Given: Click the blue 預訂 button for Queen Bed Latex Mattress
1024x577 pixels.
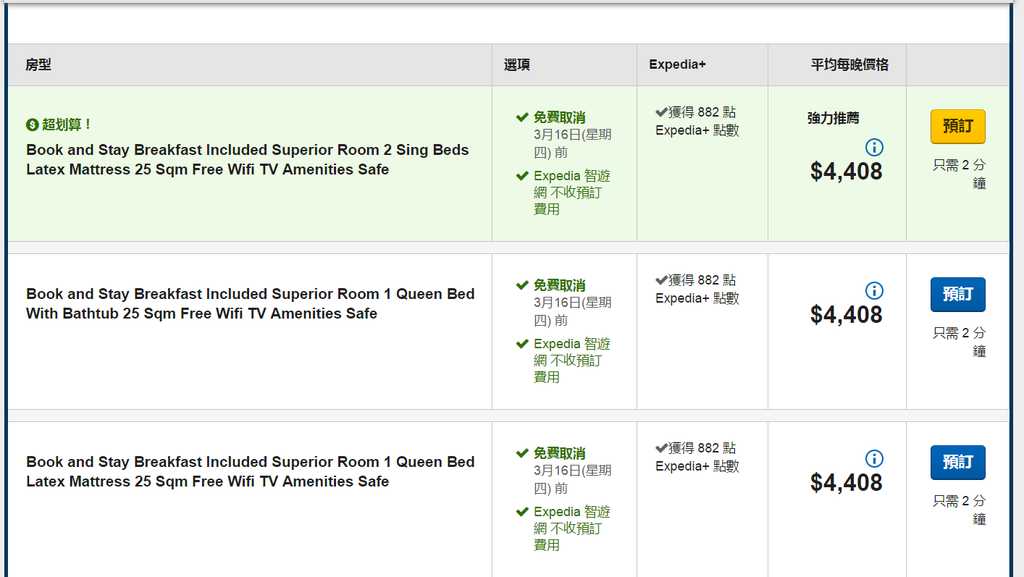Looking at the screenshot, I should click(957, 462).
